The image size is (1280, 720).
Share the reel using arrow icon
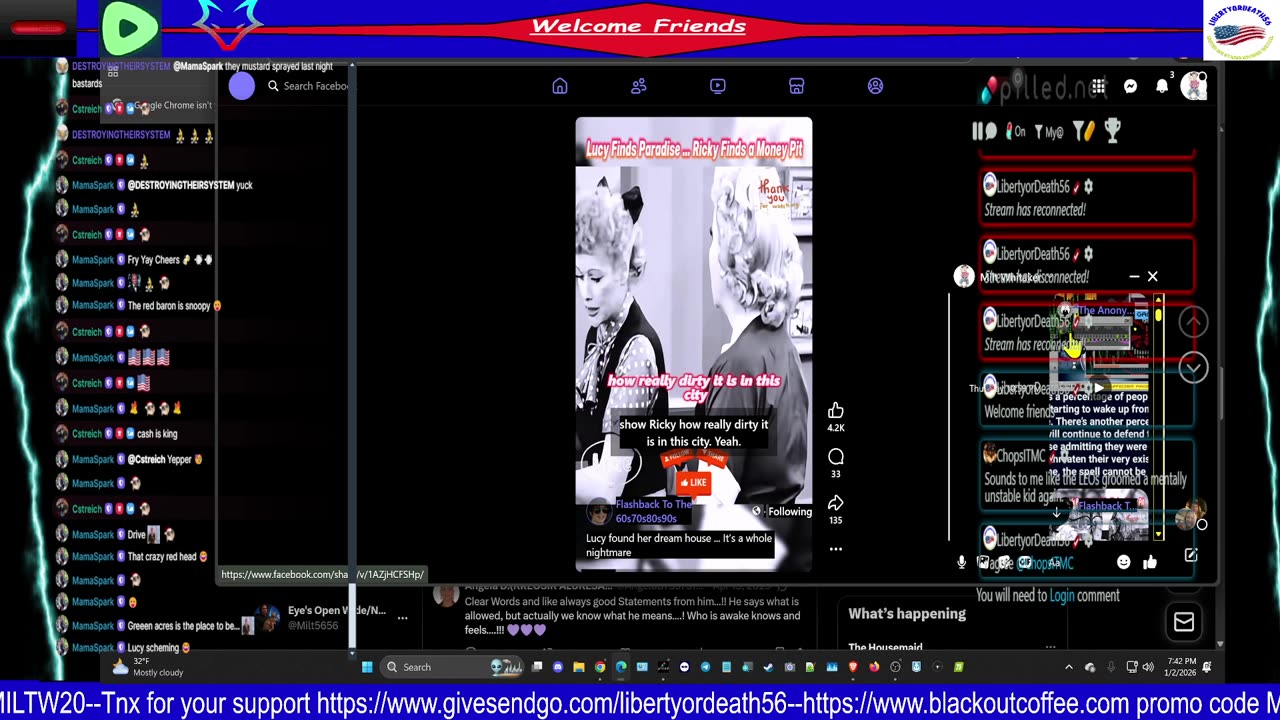pyautogui.click(x=836, y=503)
